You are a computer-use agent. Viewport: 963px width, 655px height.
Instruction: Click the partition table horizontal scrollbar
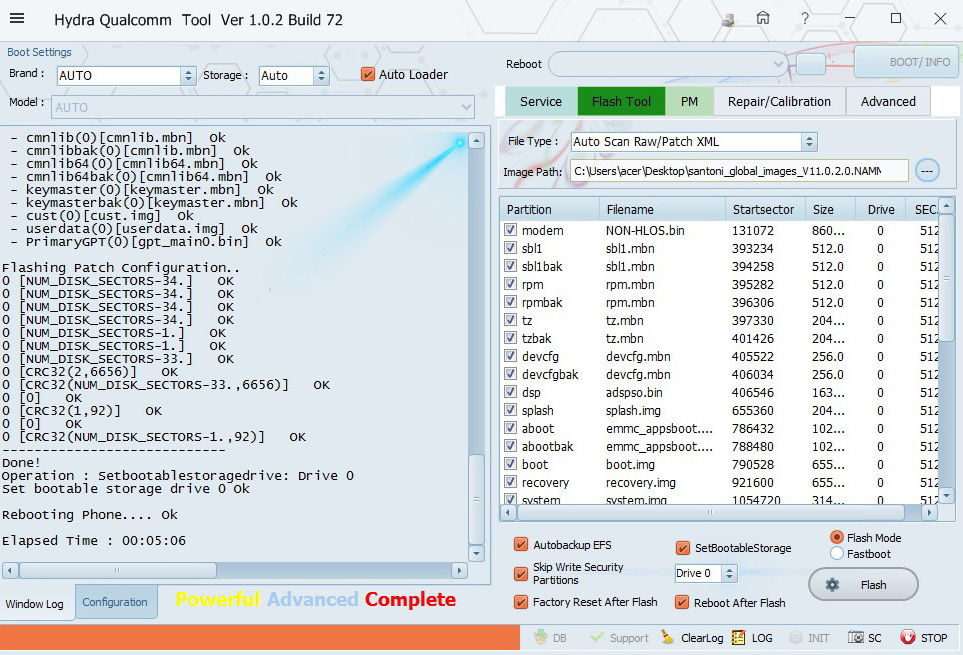pos(709,512)
